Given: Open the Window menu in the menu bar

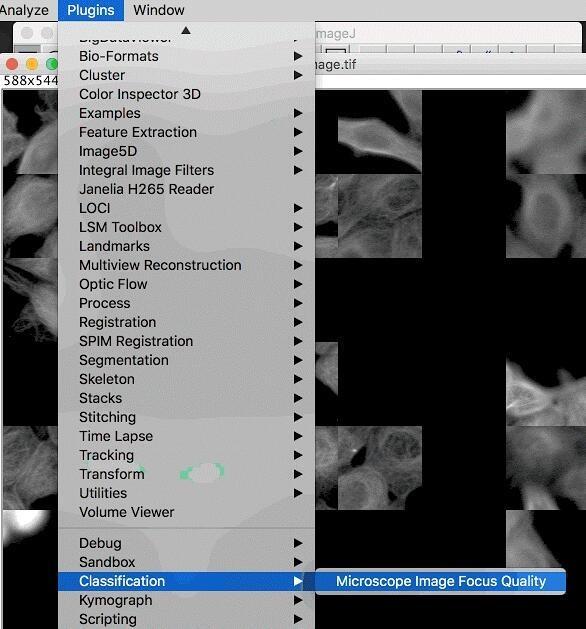Looking at the screenshot, I should [x=159, y=10].
